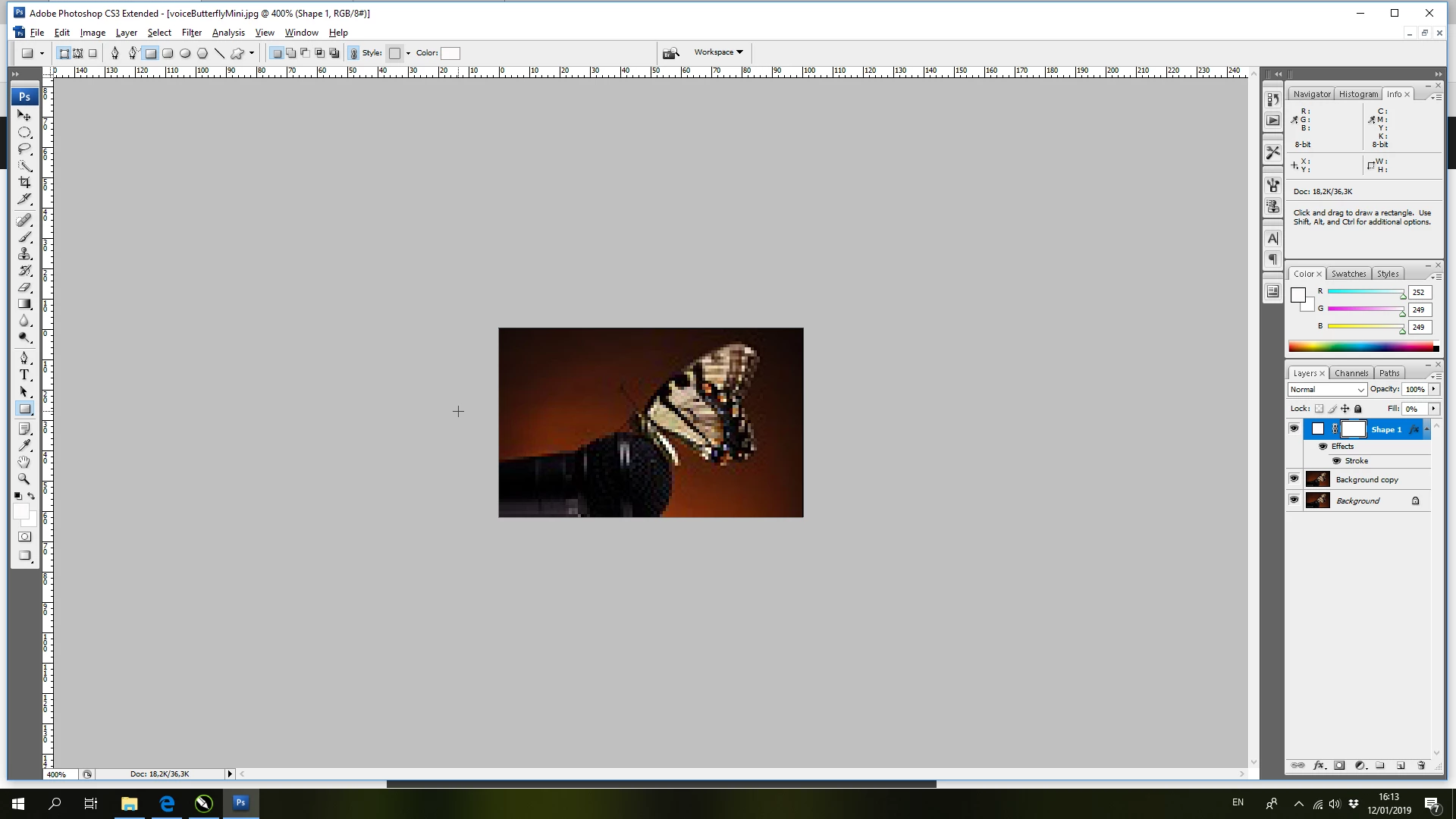This screenshot has width=1456, height=819.
Task: Open Microsoft Edge from the taskbar
Action: pos(167,803)
